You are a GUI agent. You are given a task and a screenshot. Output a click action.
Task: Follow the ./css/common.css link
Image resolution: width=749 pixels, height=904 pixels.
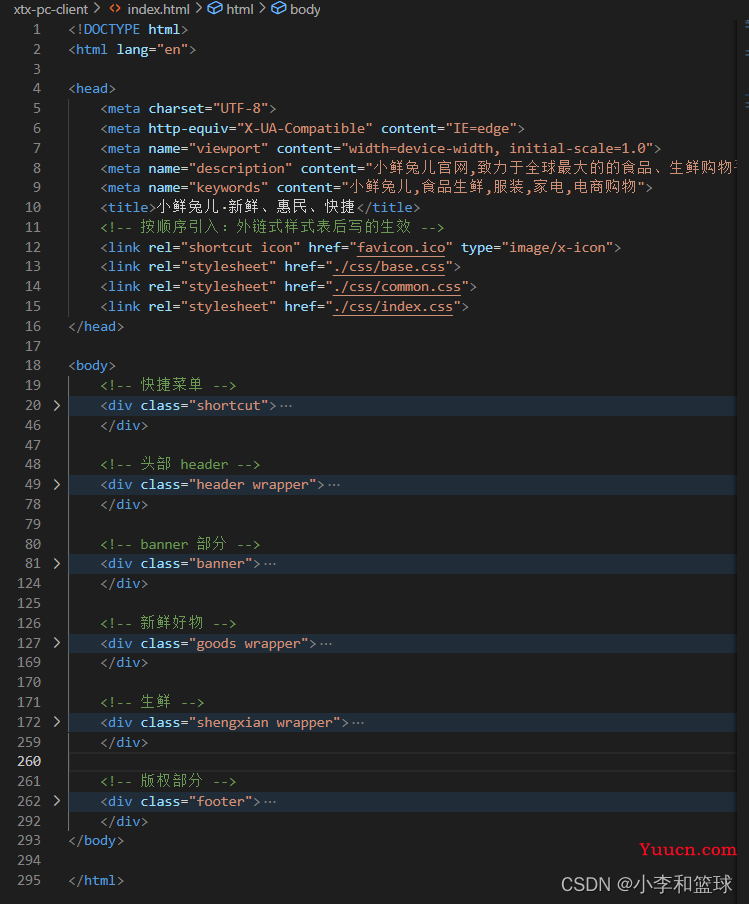397,287
